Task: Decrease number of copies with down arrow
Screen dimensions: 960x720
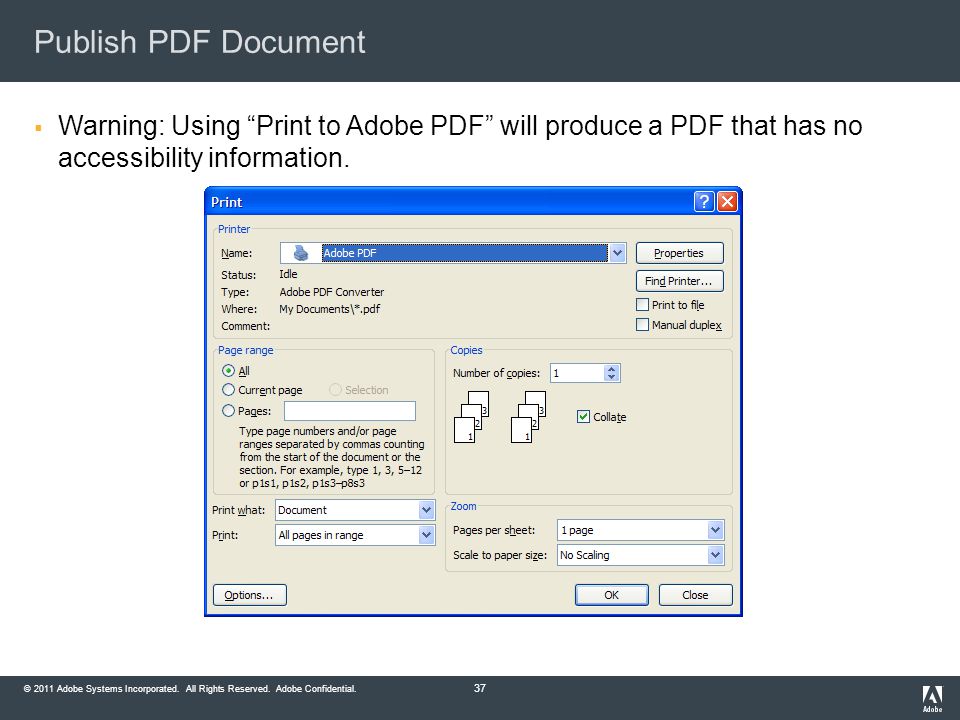Action: 612,377
